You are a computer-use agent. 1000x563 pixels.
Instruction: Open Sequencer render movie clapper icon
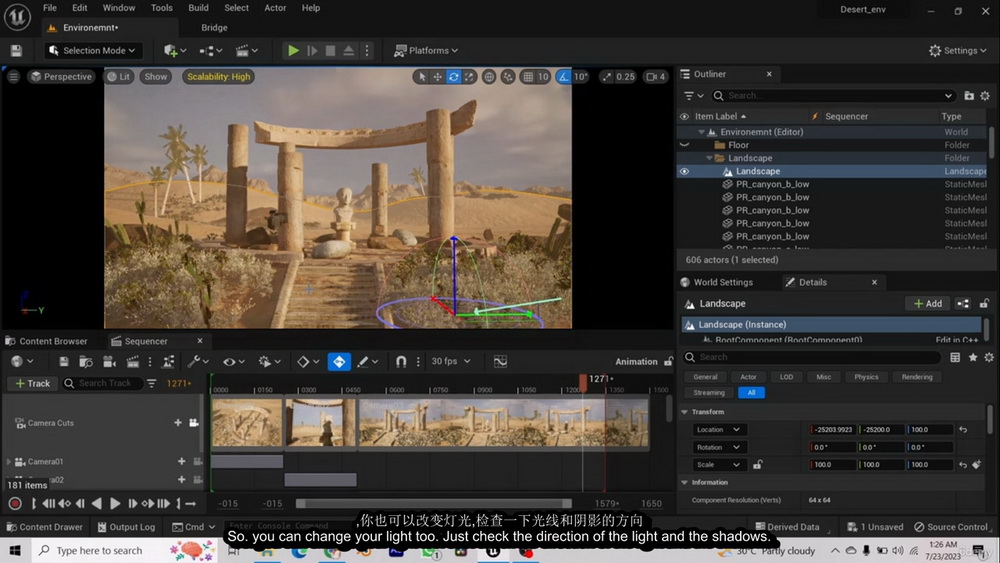tap(133, 362)
